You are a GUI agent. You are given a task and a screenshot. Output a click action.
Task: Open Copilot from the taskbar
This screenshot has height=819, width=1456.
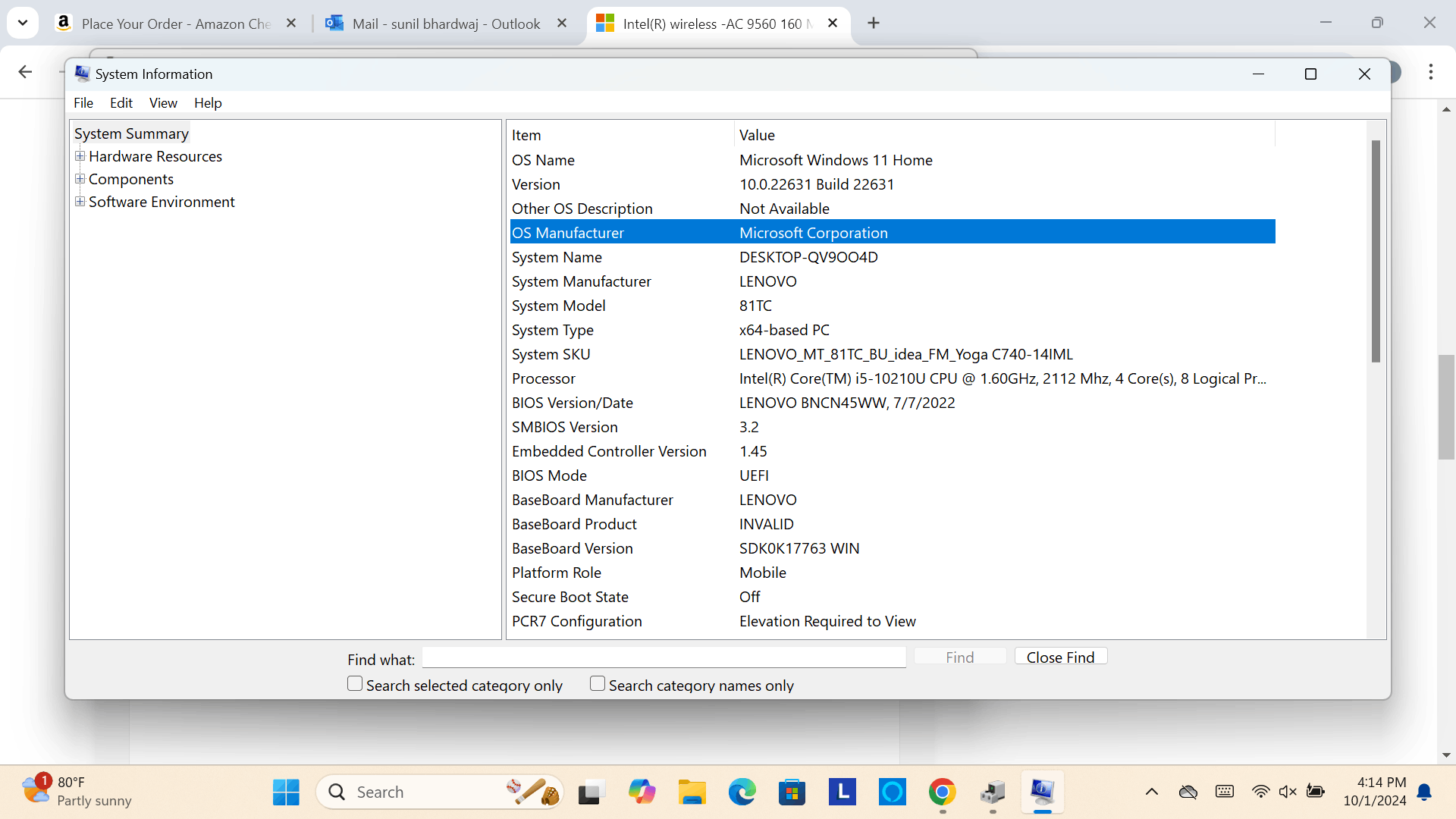pyautogui.click(x=642, y=792)
